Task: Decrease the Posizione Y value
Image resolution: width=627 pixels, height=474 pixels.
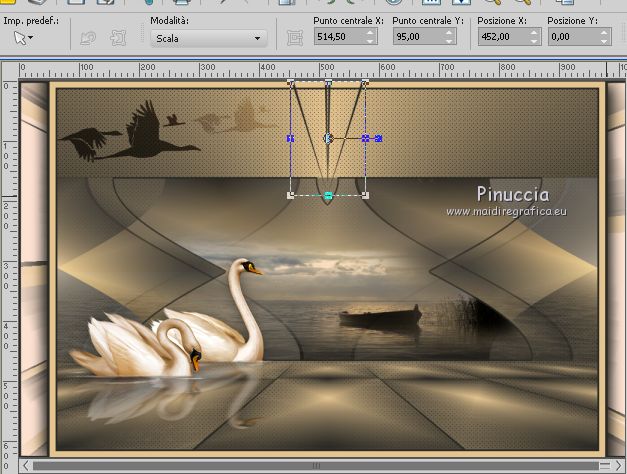Action: point(604,42)
